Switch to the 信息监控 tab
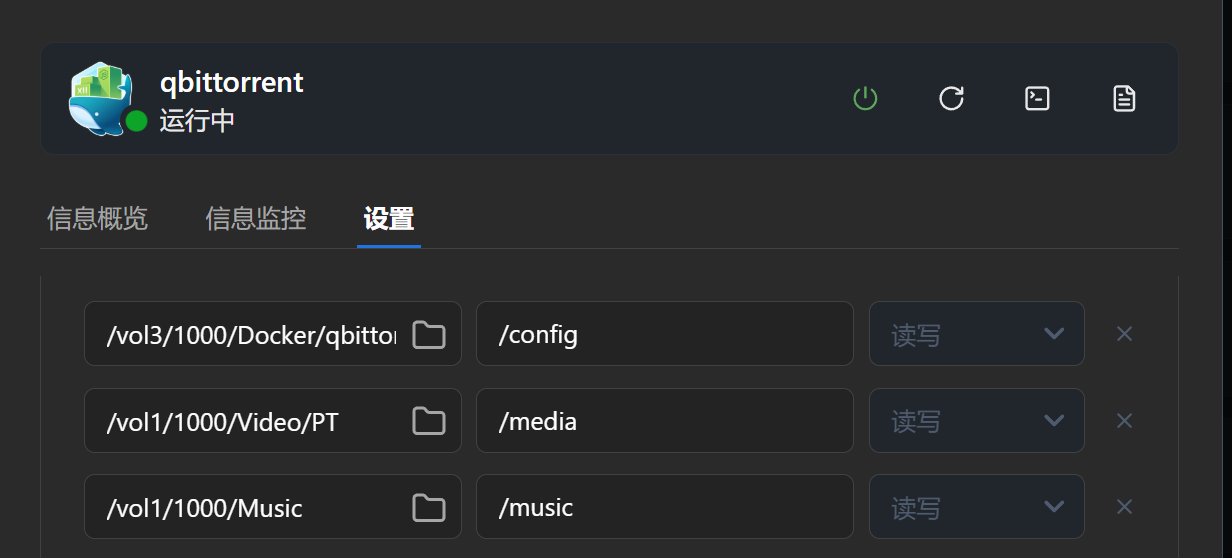This screenshot has height=558, width=1232. pos(256,218)
